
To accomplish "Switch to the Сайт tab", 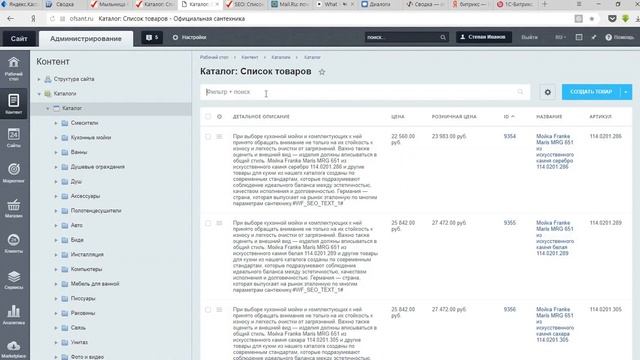I will point(19,39).
